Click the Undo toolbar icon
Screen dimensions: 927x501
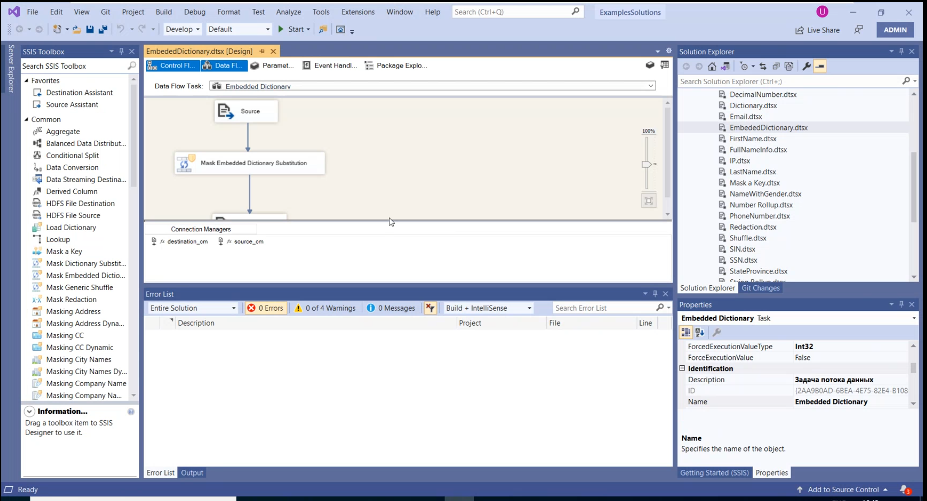(x=121, y=29)
